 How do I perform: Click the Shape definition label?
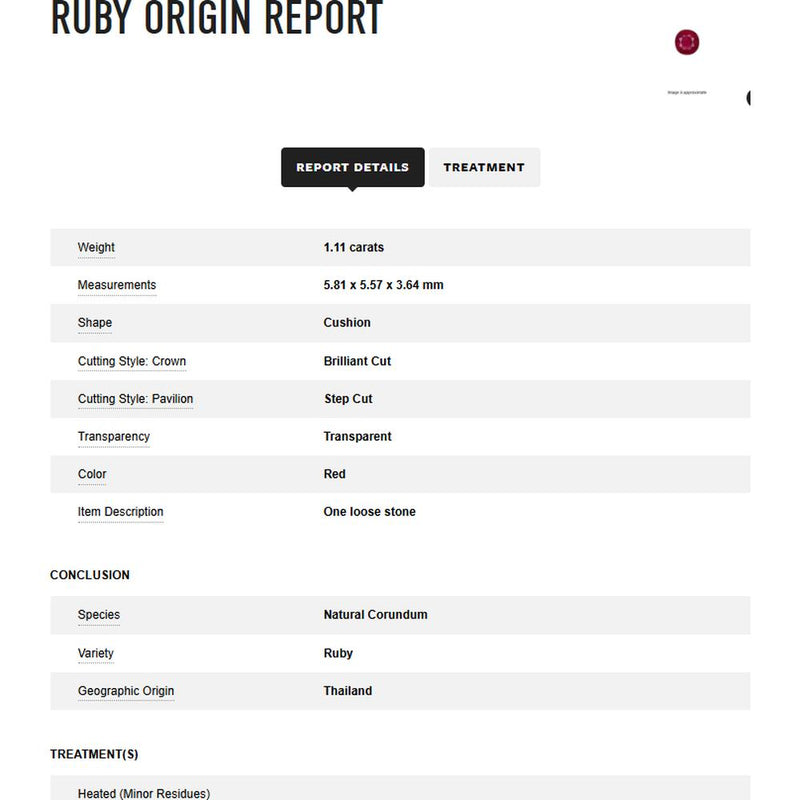pyautogui.click(x=95, y=323)
